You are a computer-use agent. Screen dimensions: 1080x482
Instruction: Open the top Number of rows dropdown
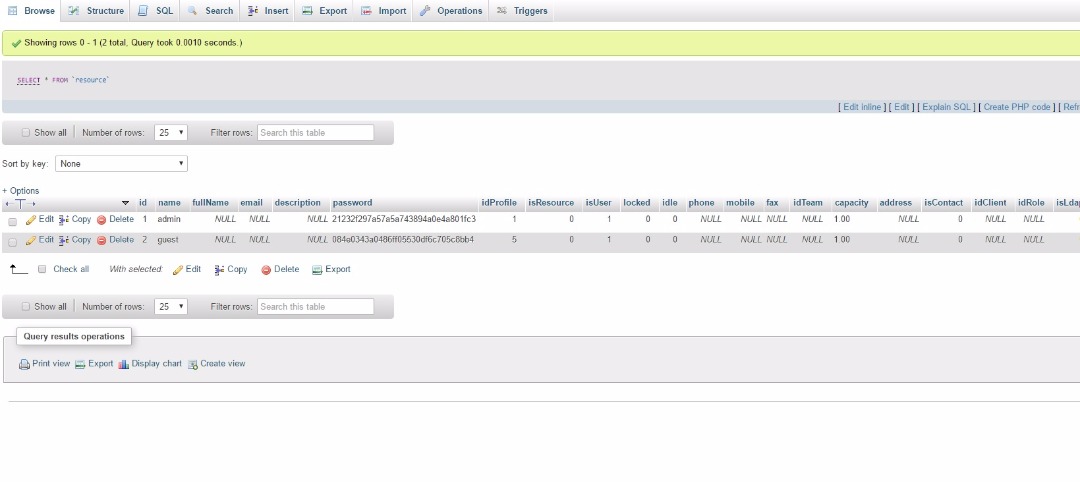tap(172, 133)
